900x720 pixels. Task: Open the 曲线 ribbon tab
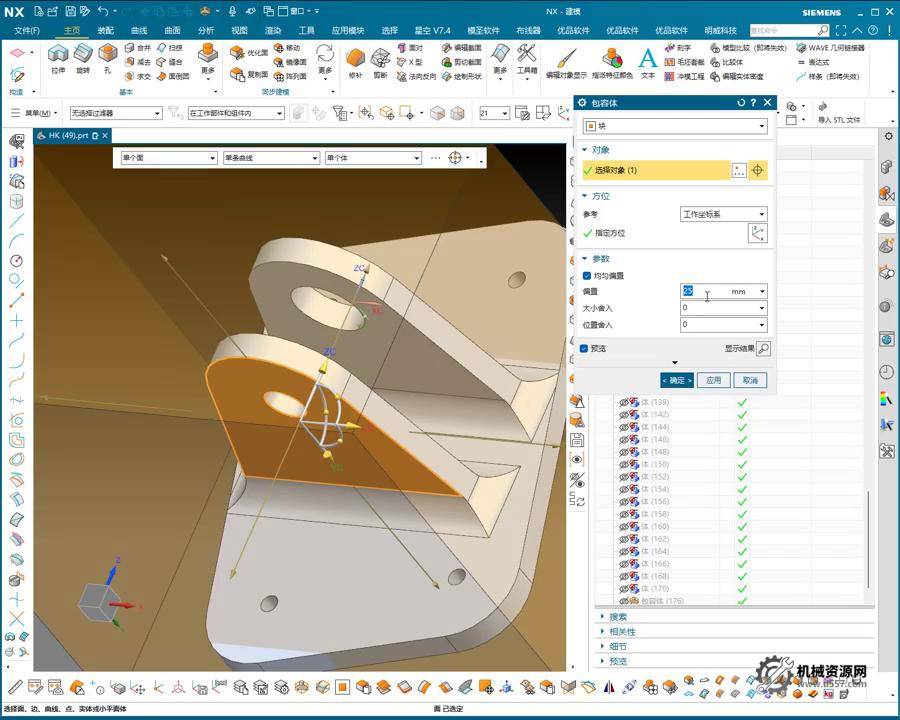139,30
